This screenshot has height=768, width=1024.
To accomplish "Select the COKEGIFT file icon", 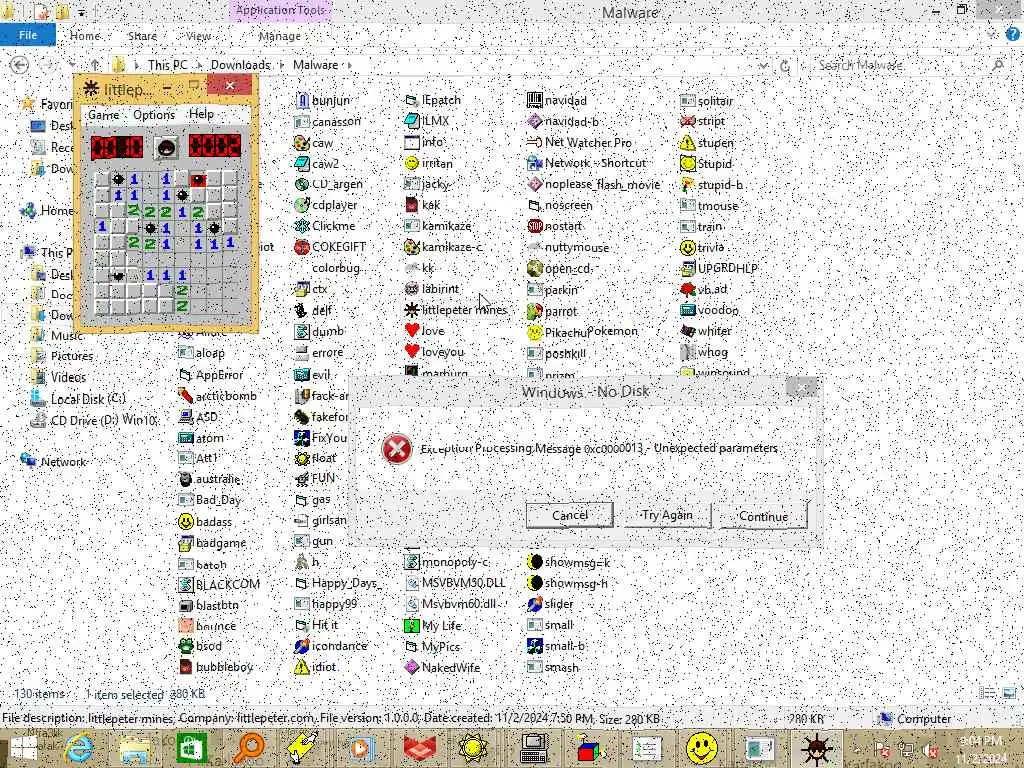I will click(302, 247).
